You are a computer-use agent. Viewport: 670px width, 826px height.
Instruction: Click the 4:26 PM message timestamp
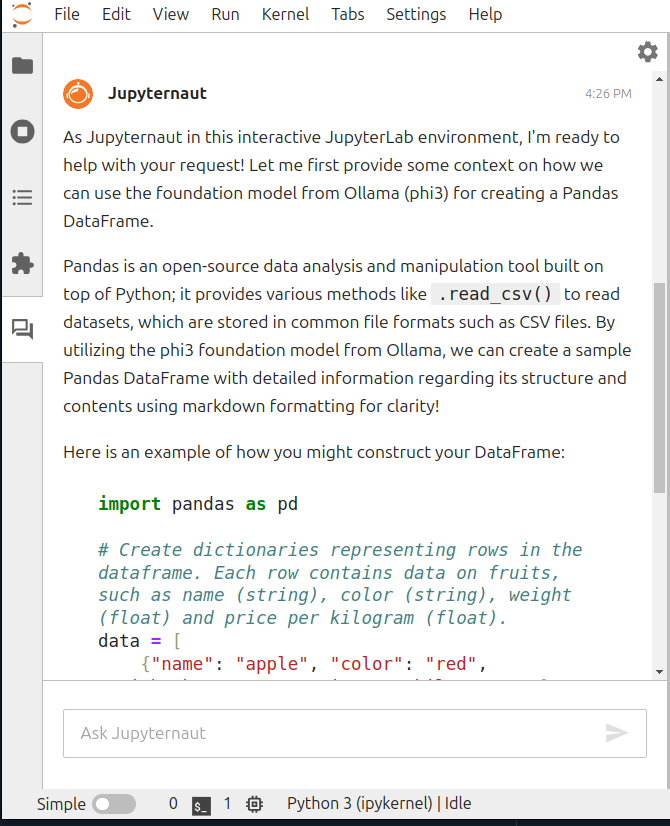pos(608,94)
